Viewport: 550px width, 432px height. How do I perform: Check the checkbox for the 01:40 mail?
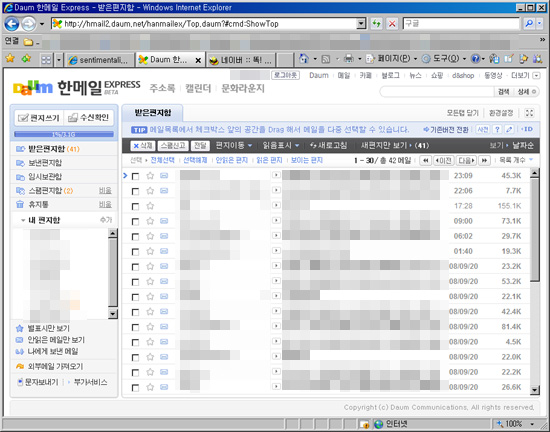135,252
